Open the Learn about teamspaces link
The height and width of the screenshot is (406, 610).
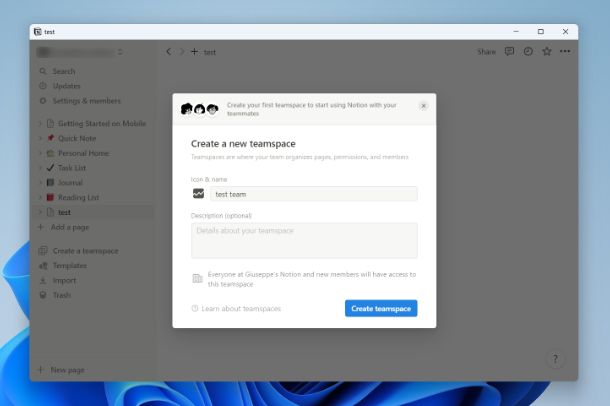click(236, 308)
